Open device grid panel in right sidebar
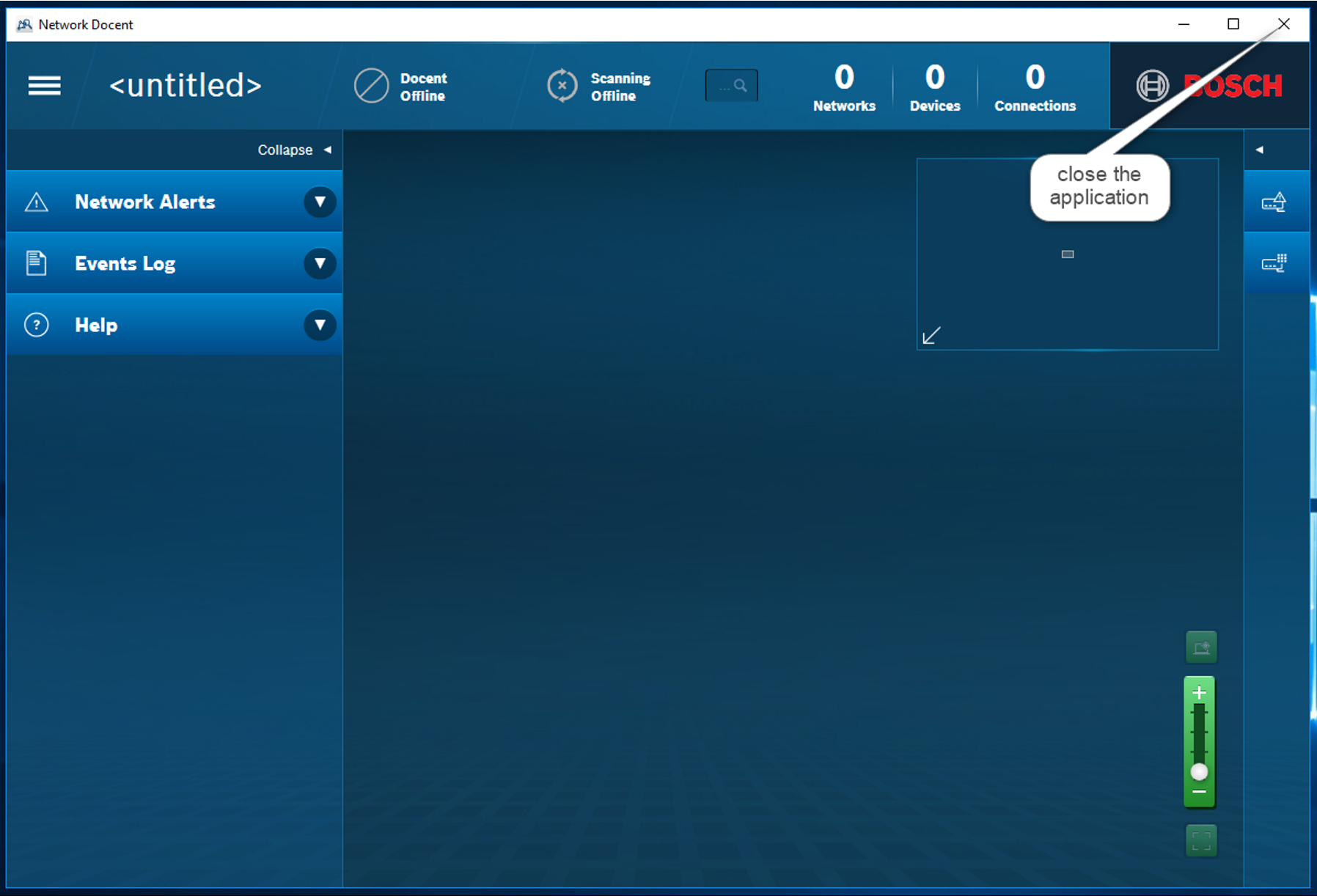The width and height of the screenshot is (1317, 896). click(1274, 263)
